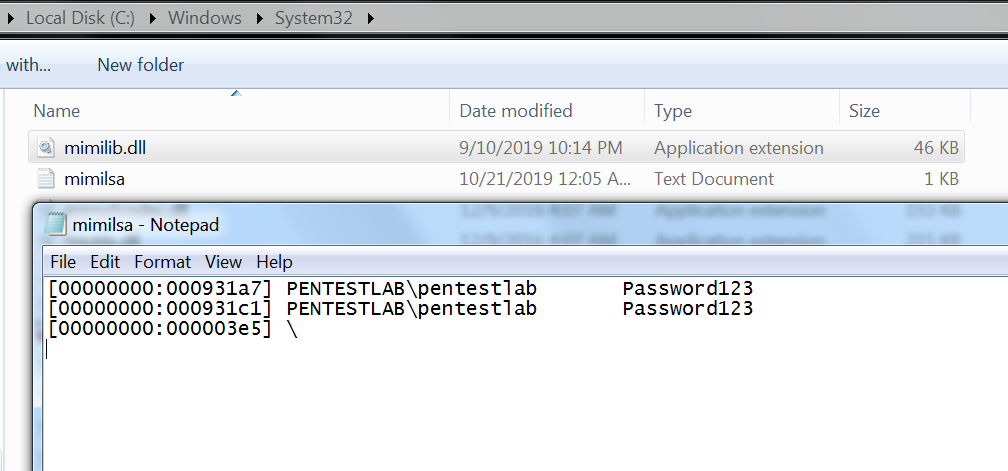Sort files by Date modified column
1008x471 pixels.
tap(516, 111)
